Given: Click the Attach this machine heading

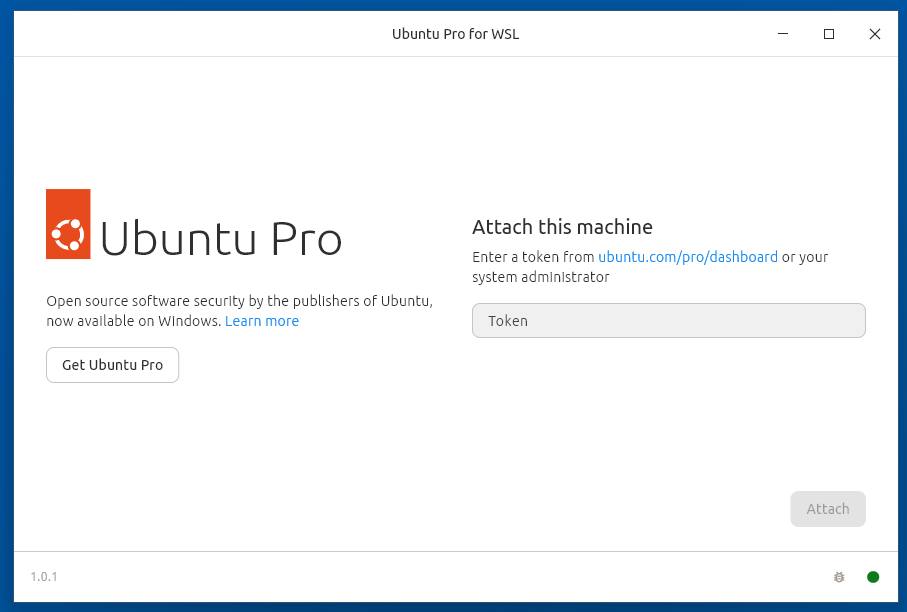Looking at the screenshot, I should click(562, 227).
